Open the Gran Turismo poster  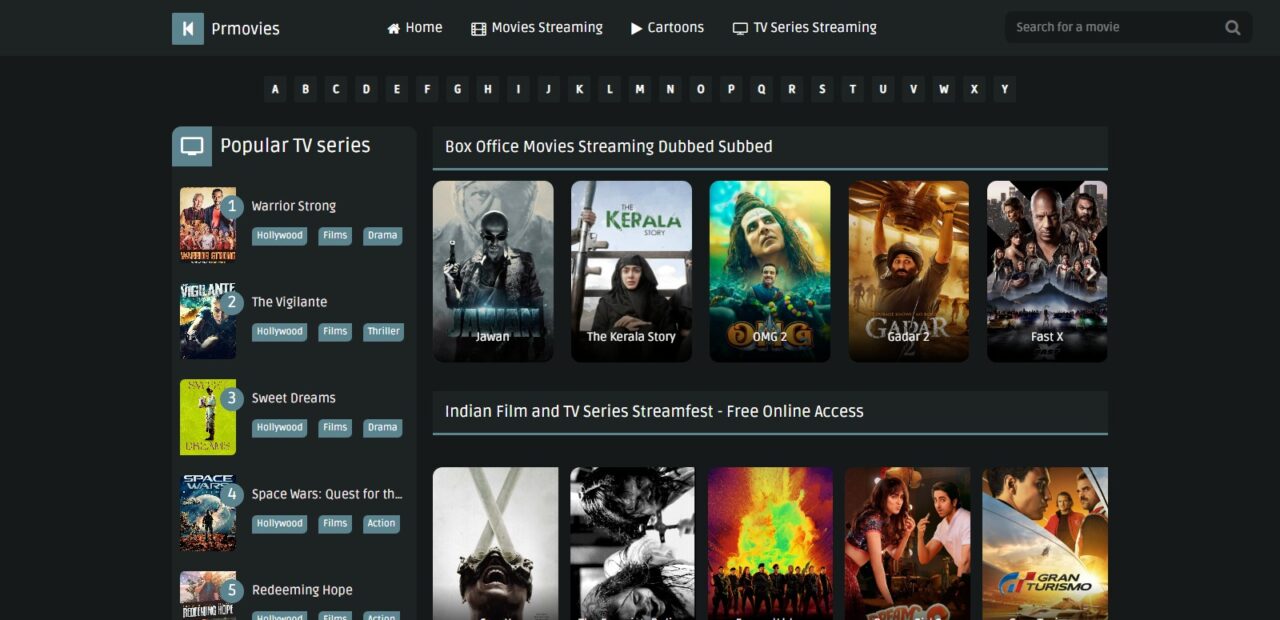(1045, 543)
